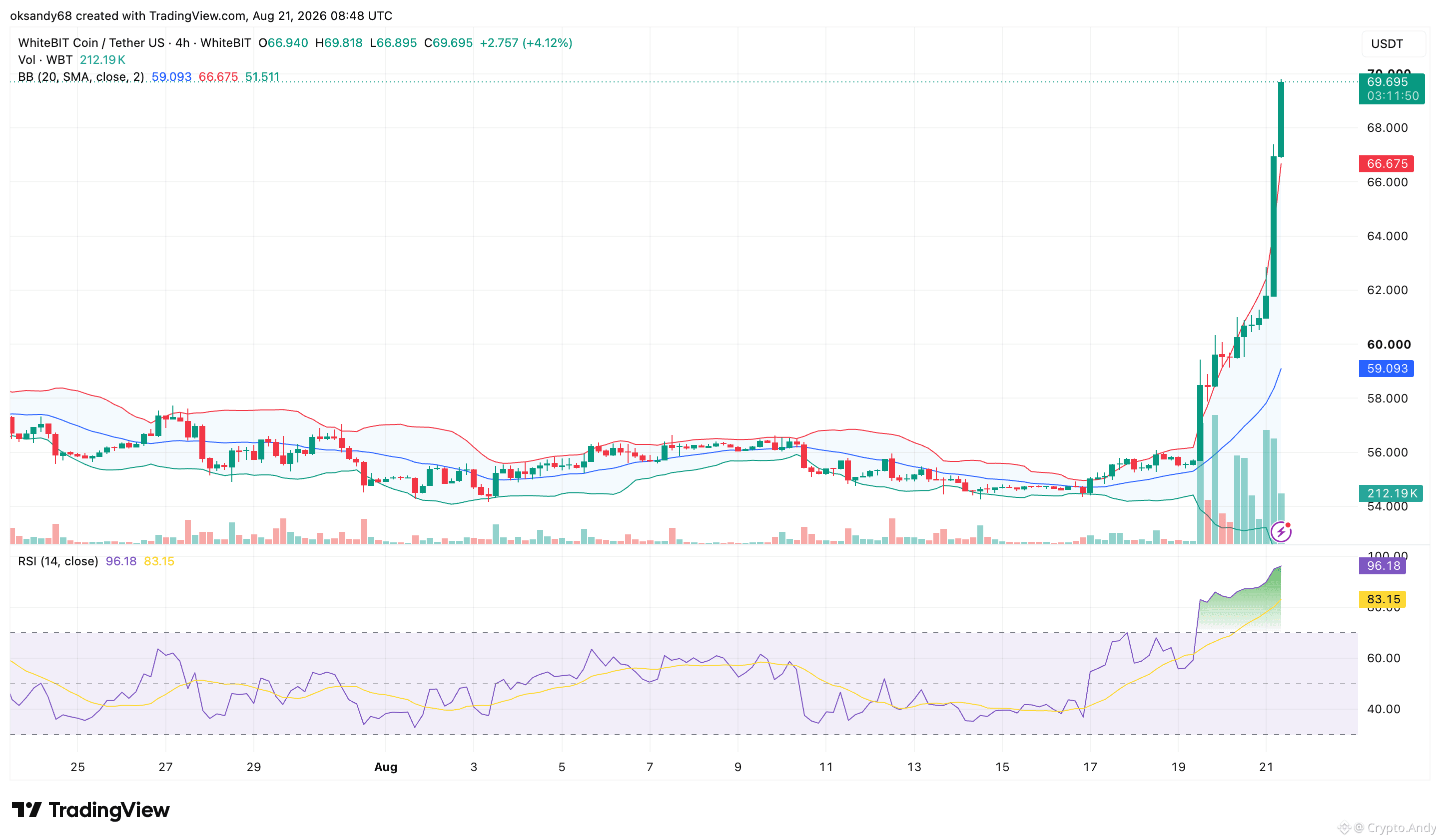Click the 66.000 price axis label

pyautogui.click(x=1387, y=182)
